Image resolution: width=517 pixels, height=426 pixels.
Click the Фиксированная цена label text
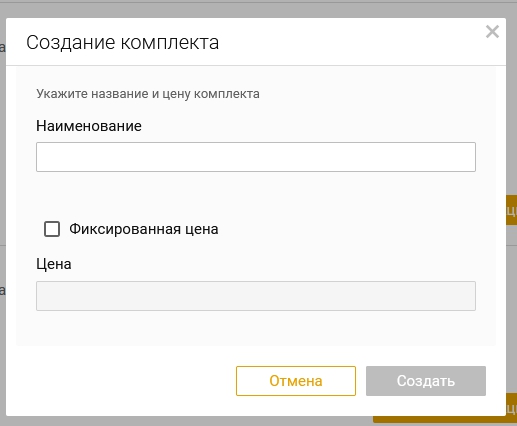[144, 229]
